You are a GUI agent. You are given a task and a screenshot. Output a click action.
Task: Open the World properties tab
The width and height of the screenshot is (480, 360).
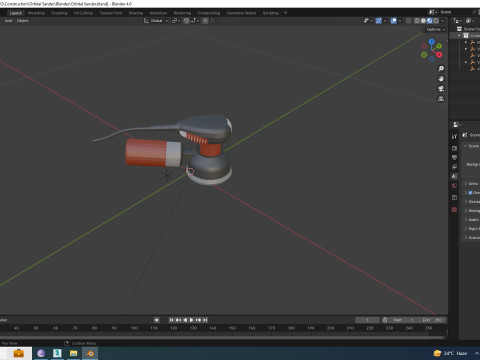454,186
